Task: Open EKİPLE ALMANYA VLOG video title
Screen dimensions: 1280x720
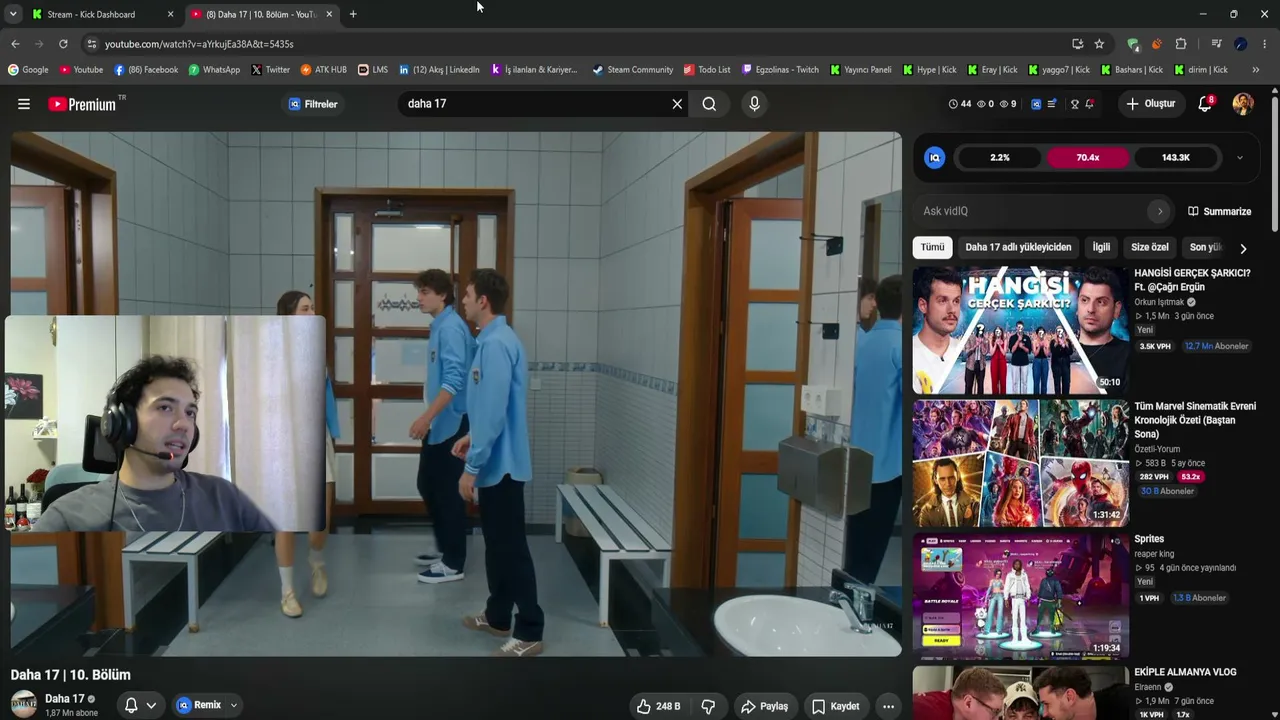Action: coord(1185,672)
